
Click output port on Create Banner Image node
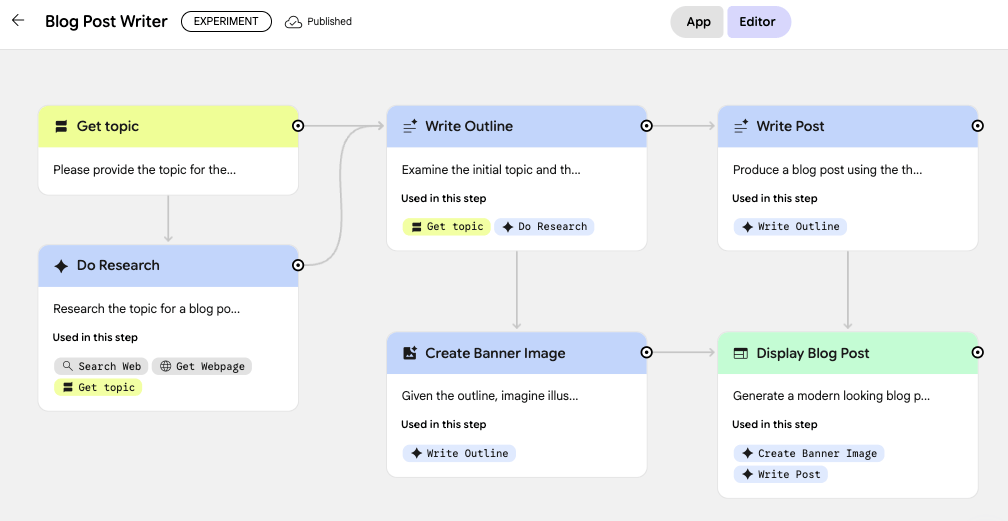pos(647,353)
